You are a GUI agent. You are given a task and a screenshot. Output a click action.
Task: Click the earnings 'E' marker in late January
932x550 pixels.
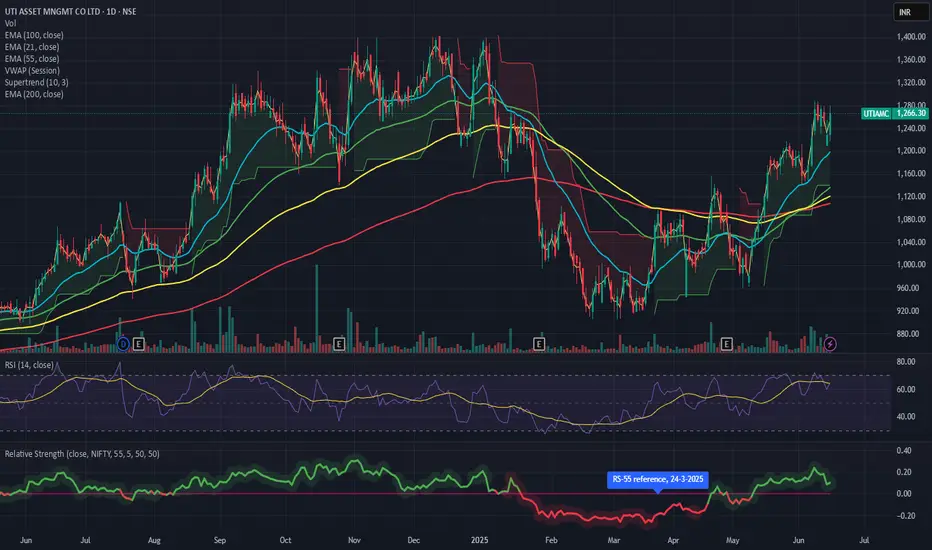(539, 344)
